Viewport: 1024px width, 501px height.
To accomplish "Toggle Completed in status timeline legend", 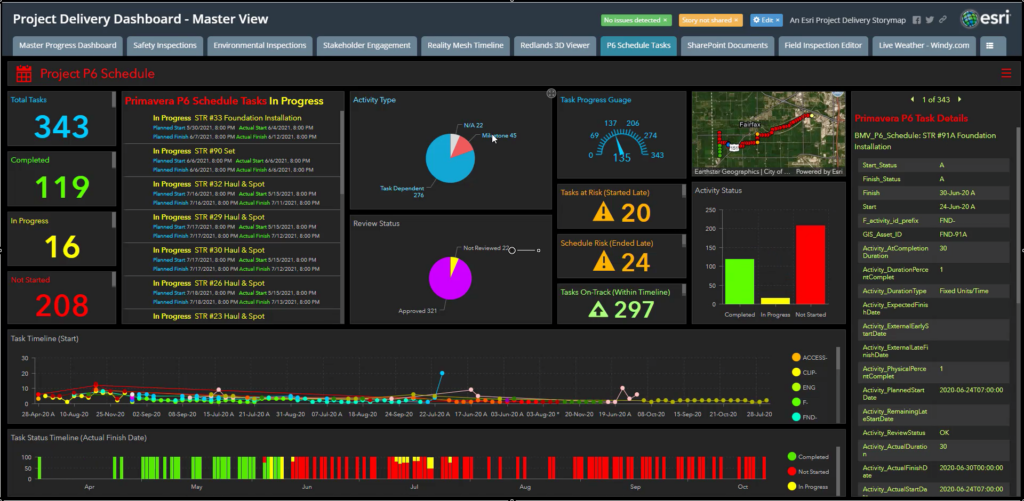I will pos(808,457).
